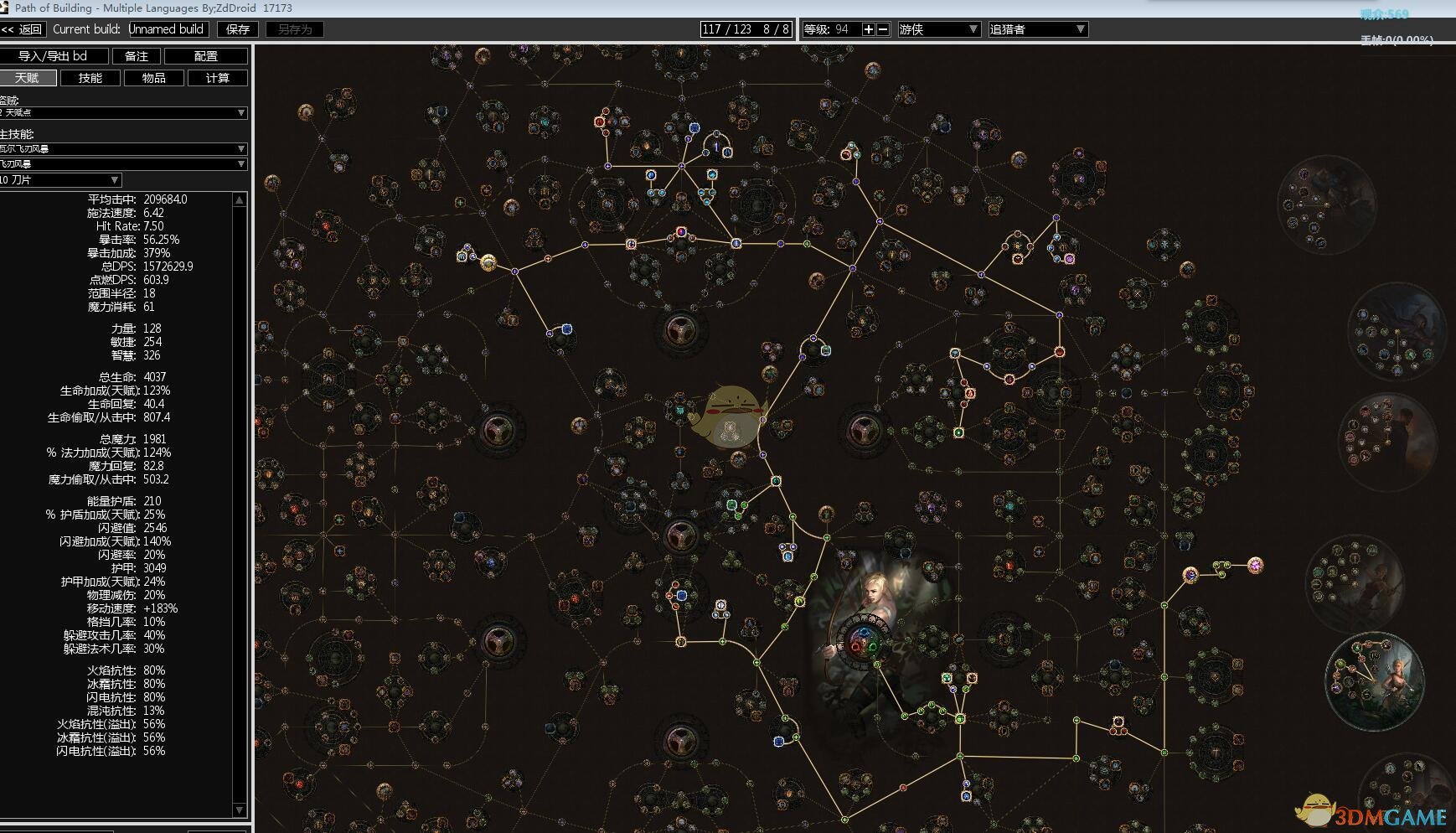Expand the 瓦尔飞刃风暴 main skill dropdown
This screenshot has width=1456, height=833.
click(123, 149)
